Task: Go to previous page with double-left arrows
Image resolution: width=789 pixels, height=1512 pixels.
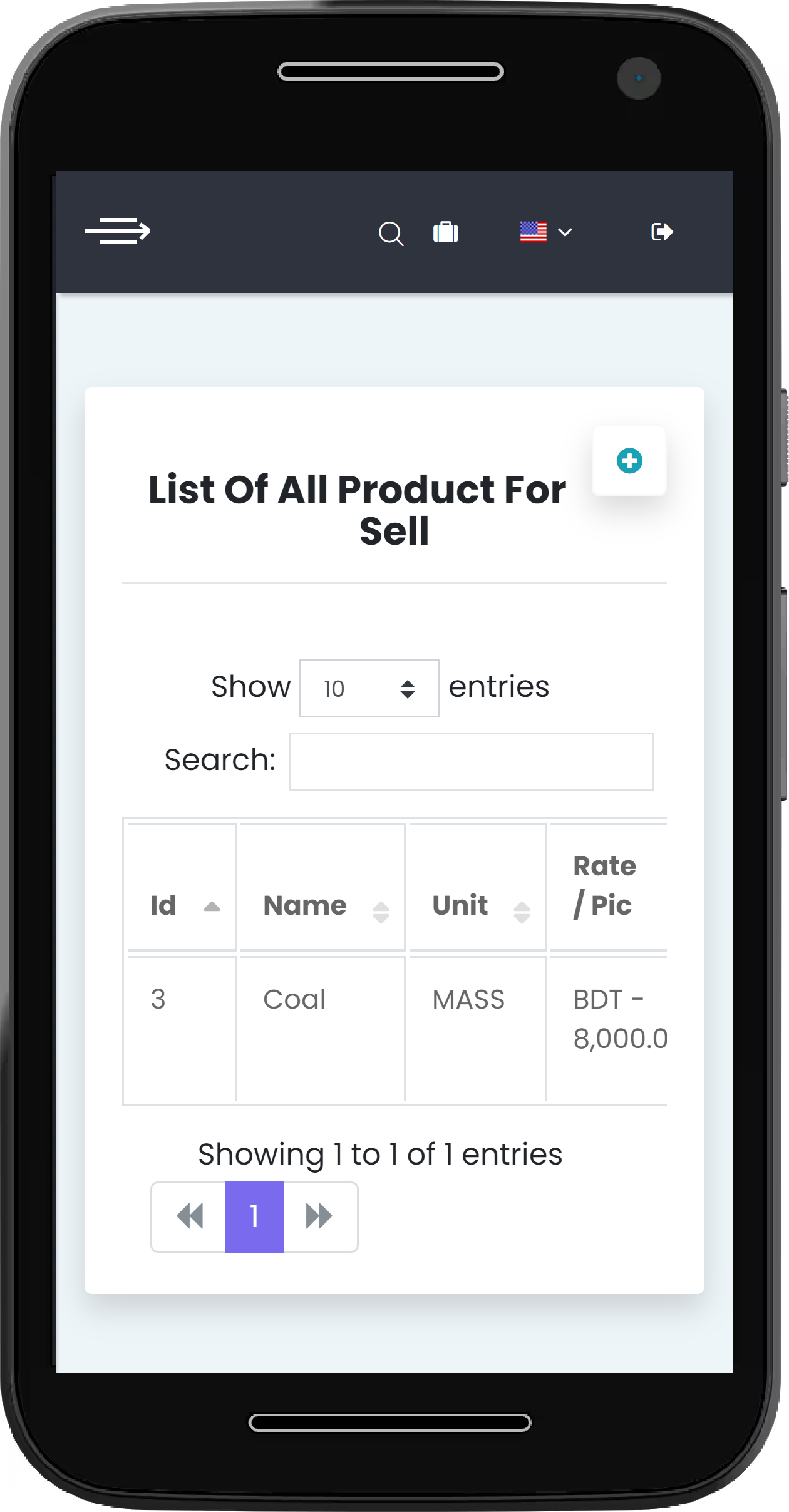Action: [189, 1216]
